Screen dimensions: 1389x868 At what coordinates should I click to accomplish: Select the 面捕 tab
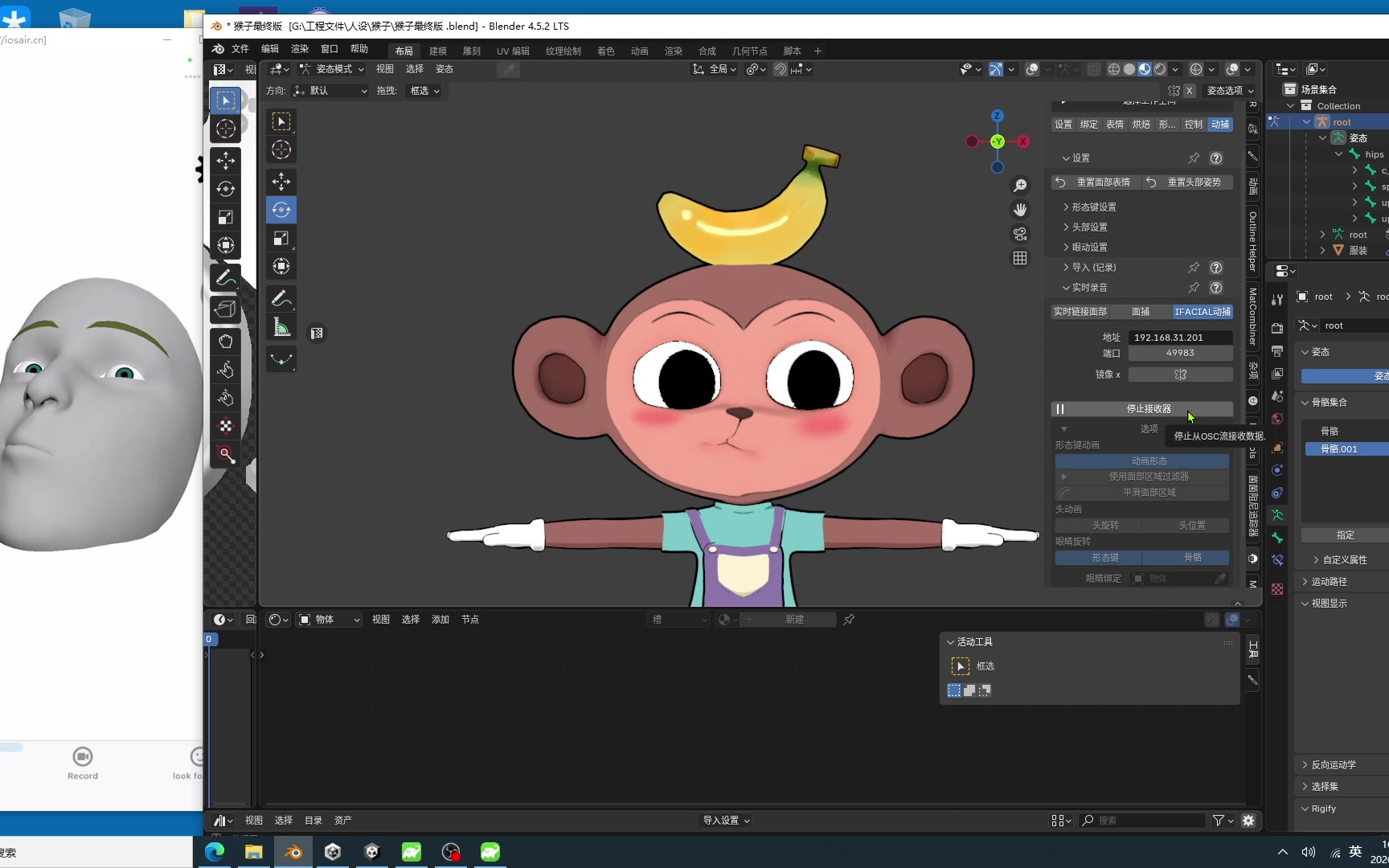pyautogui.click(x=1141, y=312)
